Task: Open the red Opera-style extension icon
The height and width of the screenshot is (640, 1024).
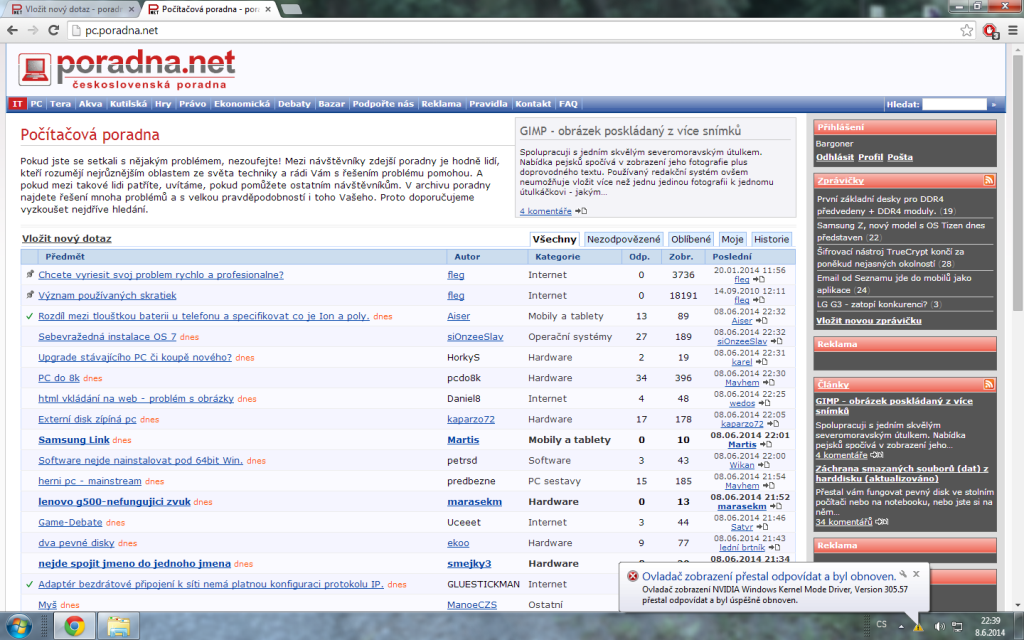Action: pos(990,31)
